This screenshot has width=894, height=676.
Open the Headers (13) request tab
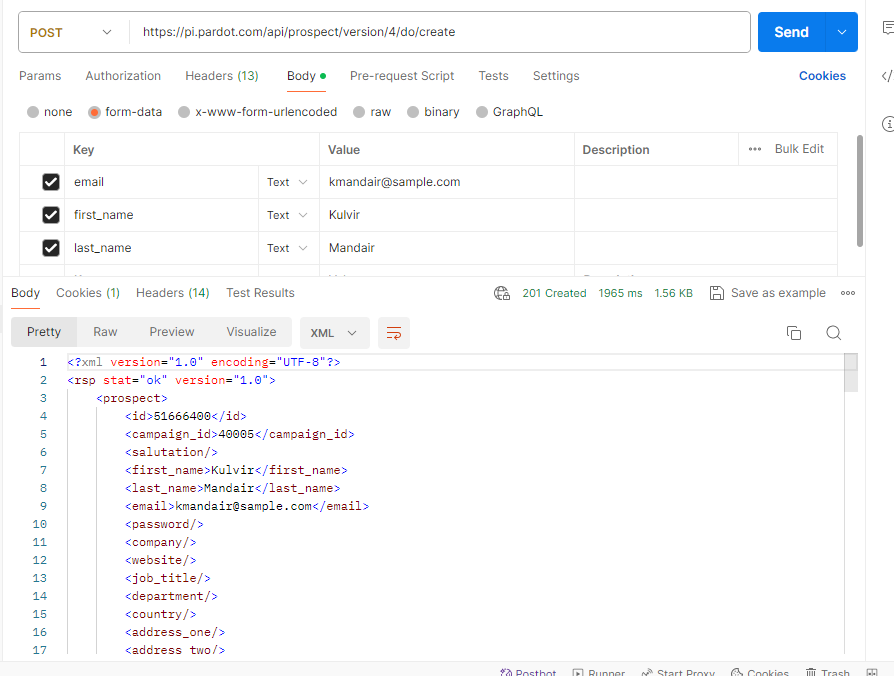[222, 76]
